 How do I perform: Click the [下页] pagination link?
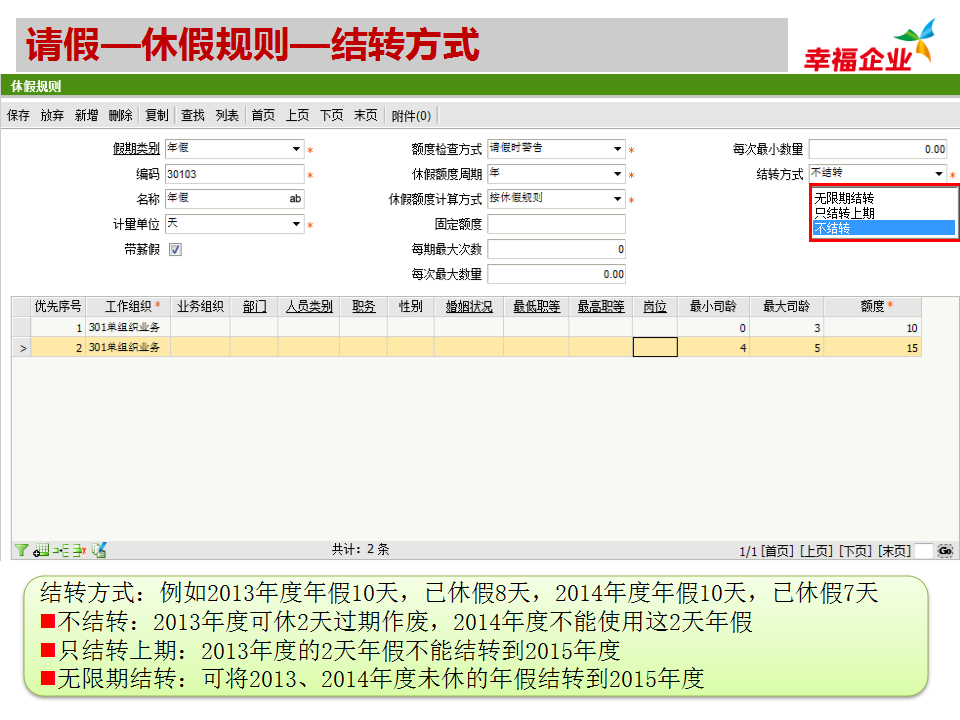tap(855, 551)
